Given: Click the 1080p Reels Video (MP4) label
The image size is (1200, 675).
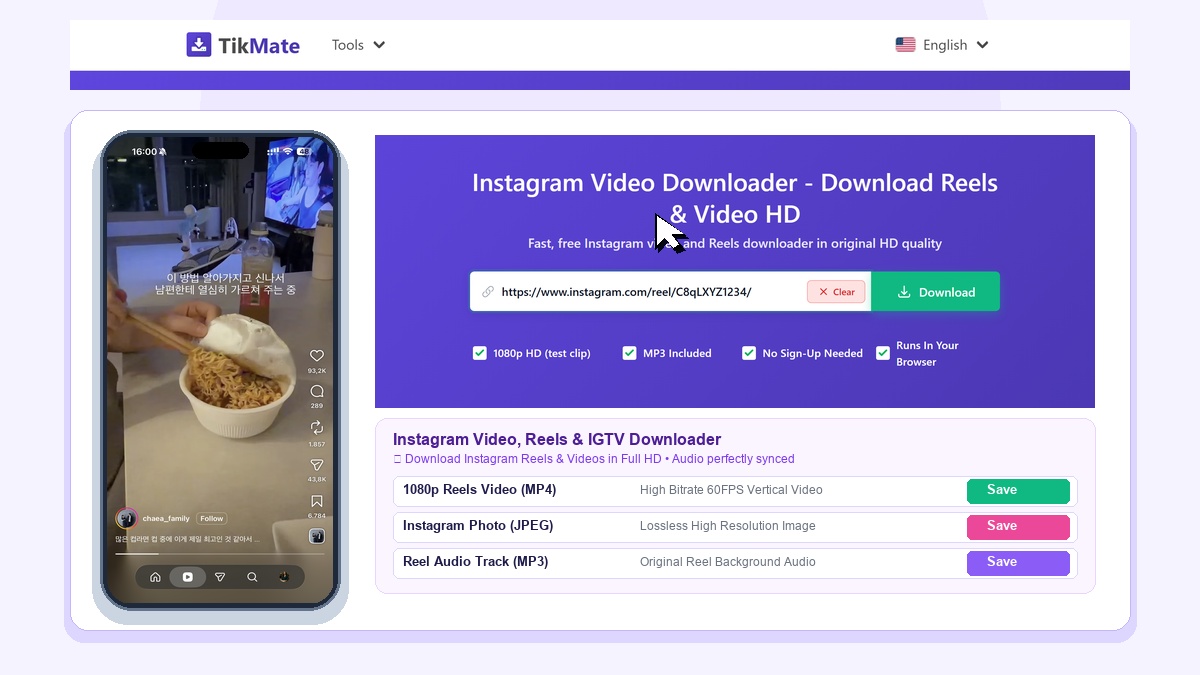Looking at the screenshot, I should click(479, 490).
